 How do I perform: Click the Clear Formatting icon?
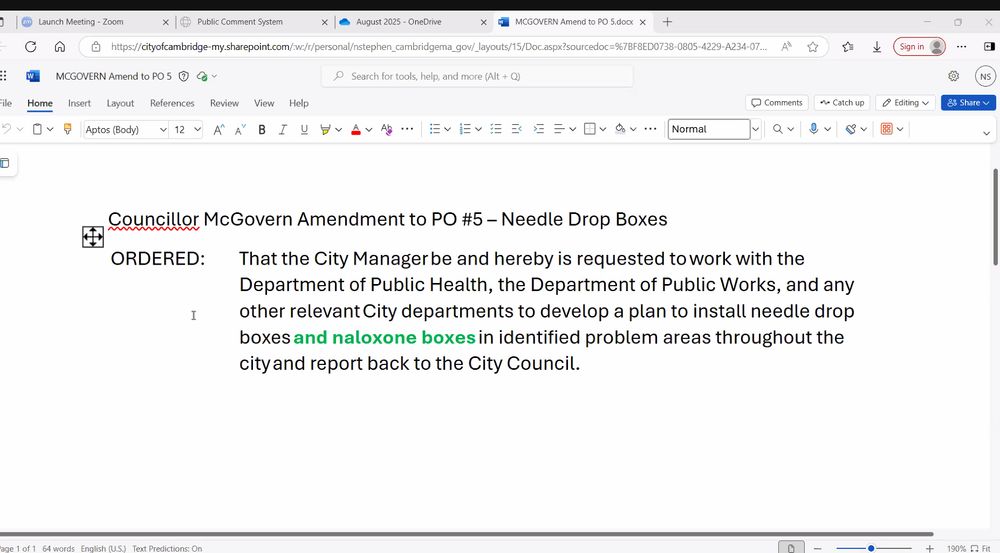[x=386, y=129]
